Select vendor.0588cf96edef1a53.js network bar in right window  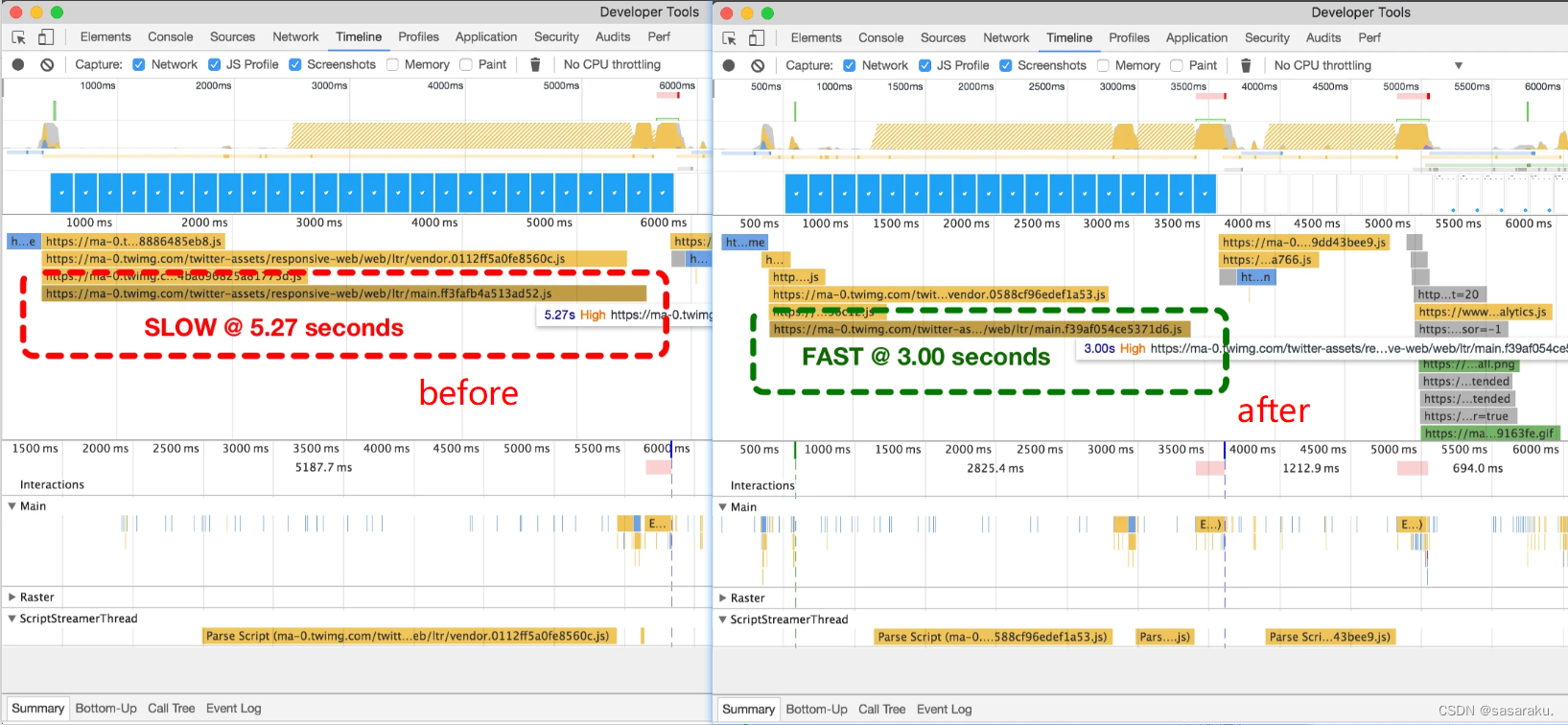[939, 294]
